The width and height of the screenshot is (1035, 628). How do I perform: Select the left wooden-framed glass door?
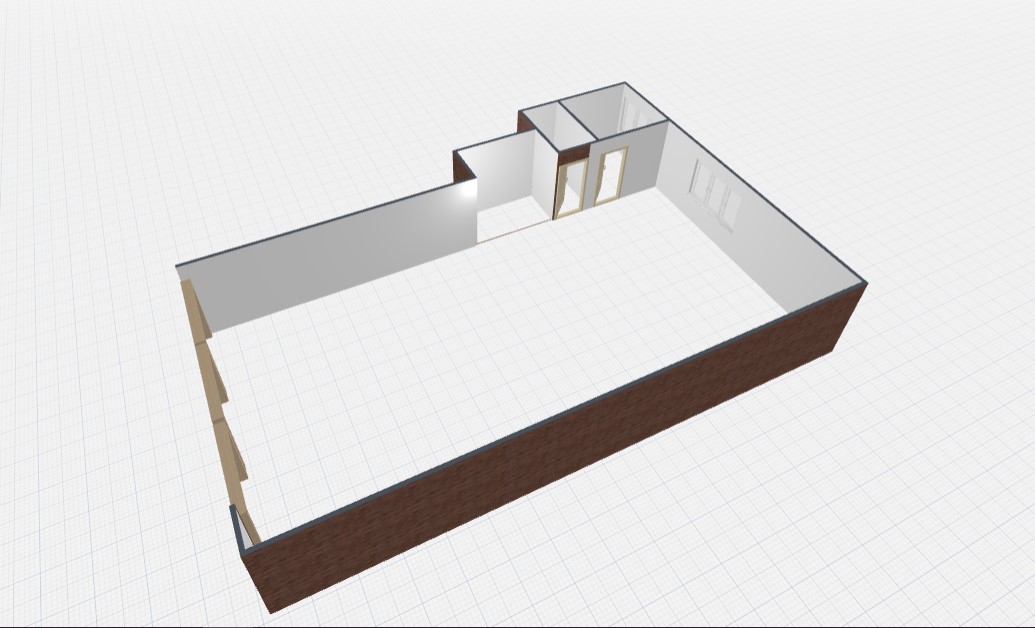[x=572, y=188]
